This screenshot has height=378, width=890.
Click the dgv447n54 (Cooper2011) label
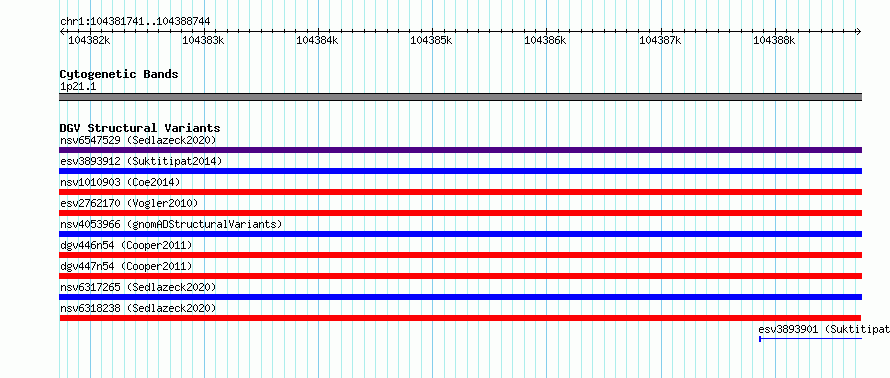(126, 266)
